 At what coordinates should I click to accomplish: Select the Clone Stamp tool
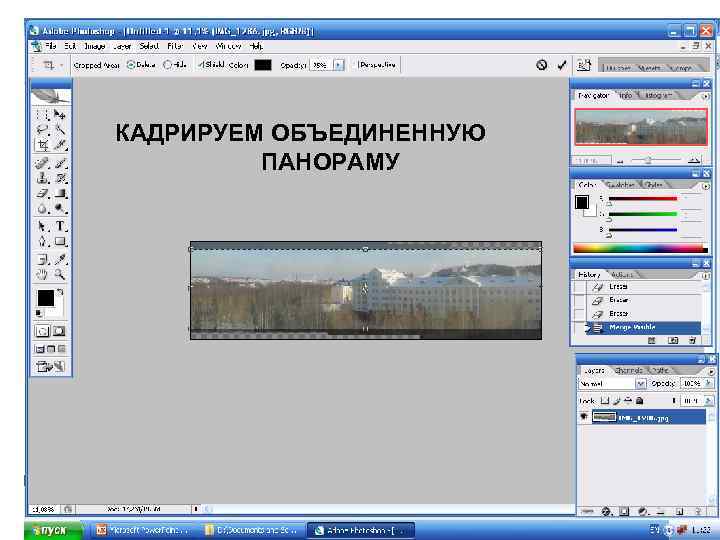43,178
